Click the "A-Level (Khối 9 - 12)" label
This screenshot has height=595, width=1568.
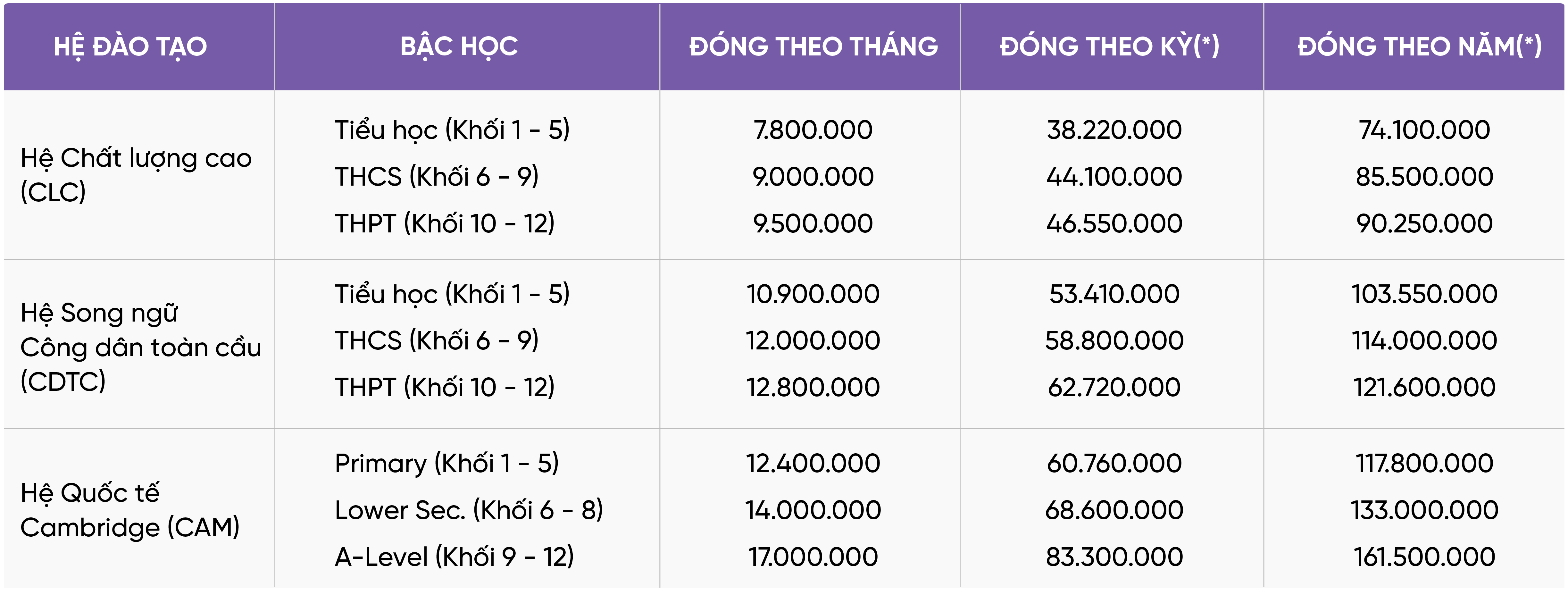tap(454, 557)
